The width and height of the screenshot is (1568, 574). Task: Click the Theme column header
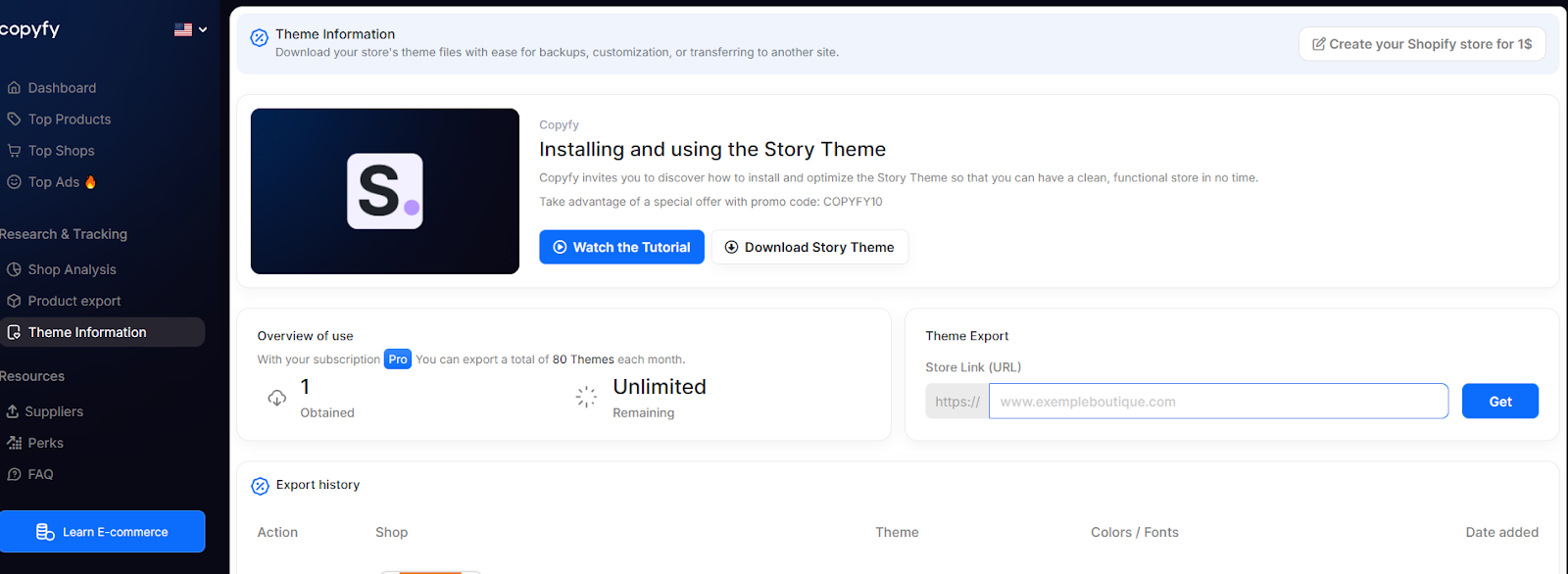coord(897,532)
